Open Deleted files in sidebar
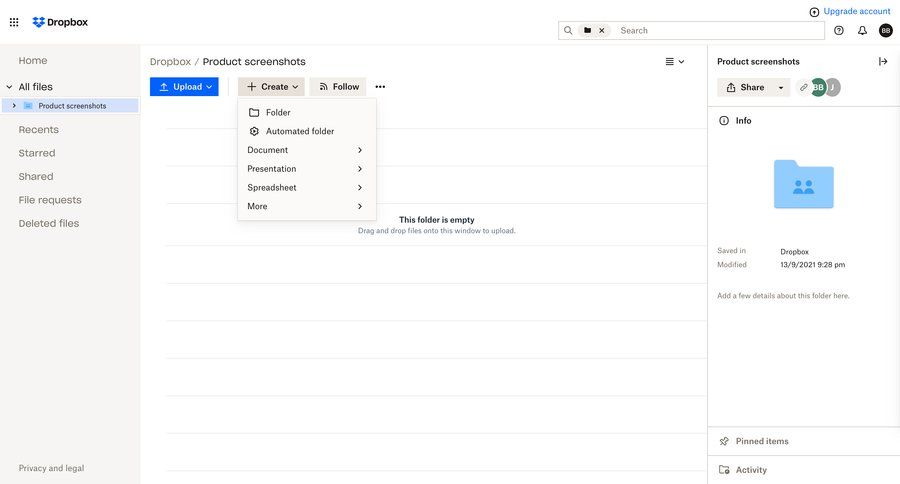900x484 pixels. [49, 223]
